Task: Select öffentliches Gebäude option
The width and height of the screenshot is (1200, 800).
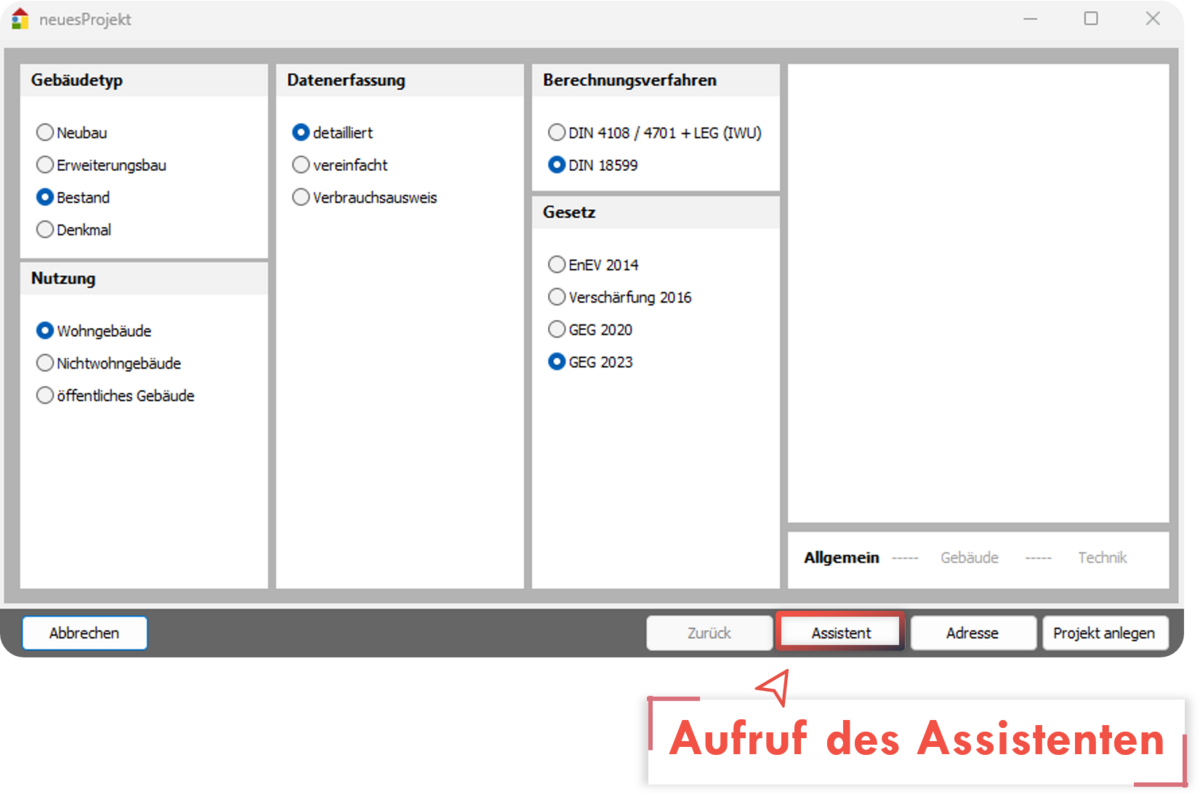Action: [x=45, y=396]
